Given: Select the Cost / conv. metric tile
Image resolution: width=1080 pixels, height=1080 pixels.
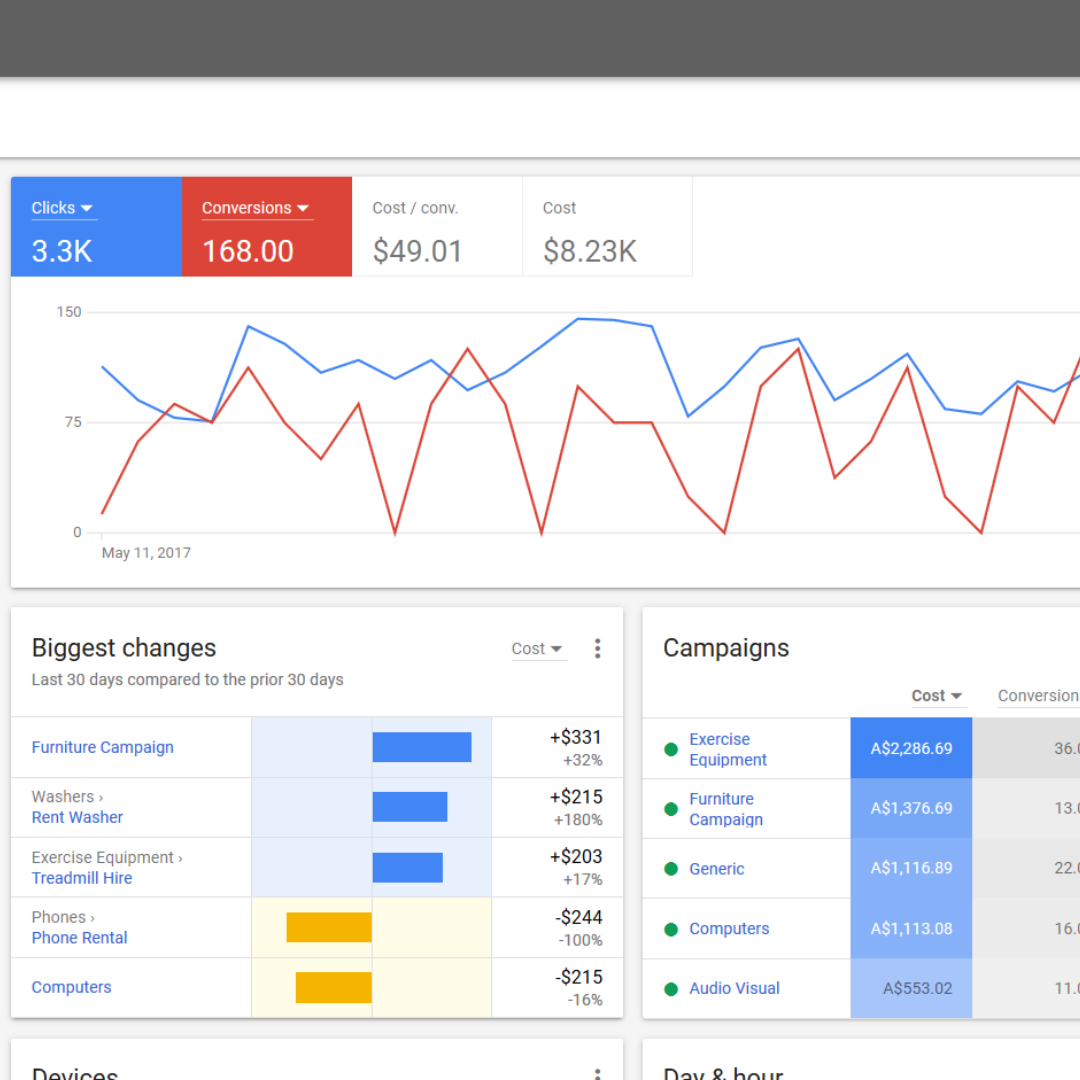Looking at the screenshot, I should 437,227.
